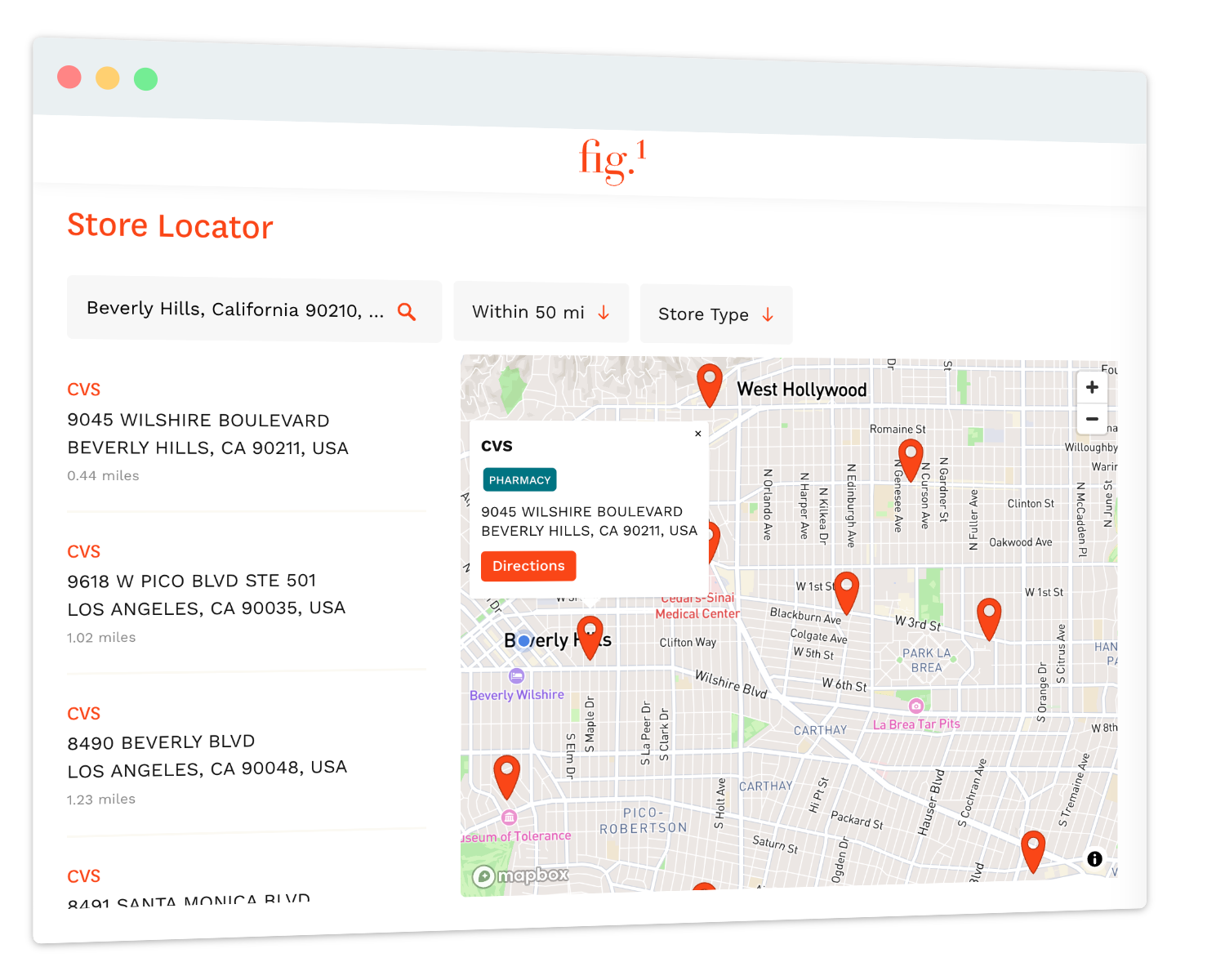
Task: Zoom in on the map
Action: 1092,387
